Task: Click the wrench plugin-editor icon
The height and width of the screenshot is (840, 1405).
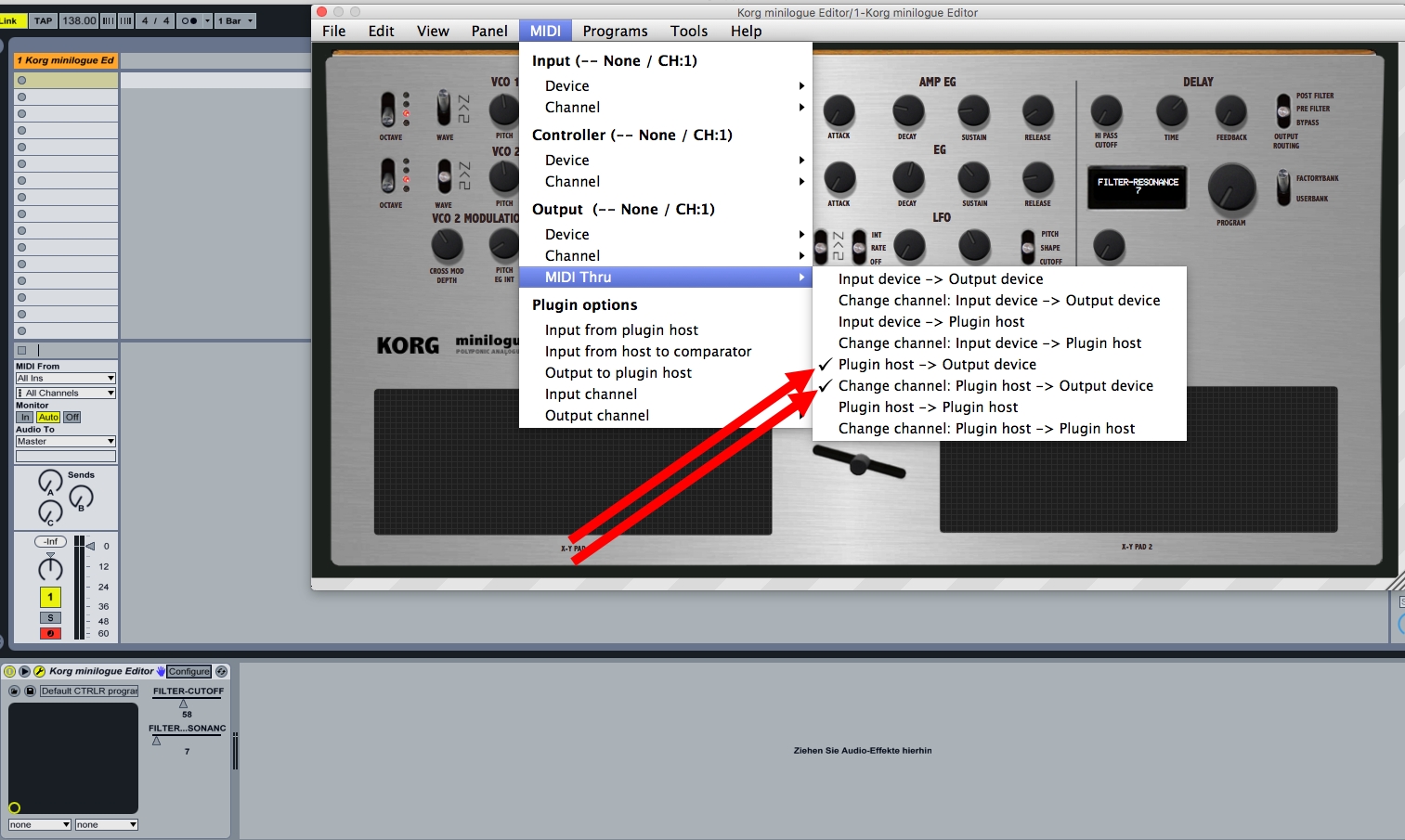Action: 40,671
